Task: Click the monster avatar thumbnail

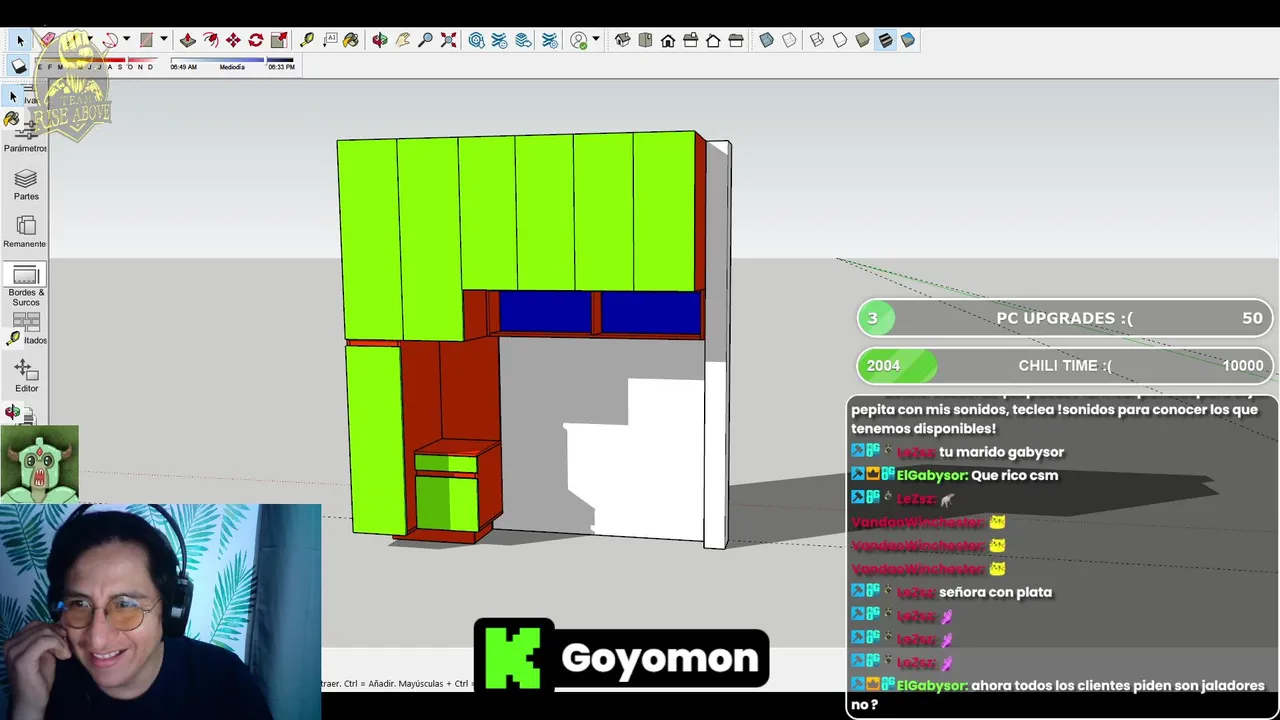Action: click(39, 464)
